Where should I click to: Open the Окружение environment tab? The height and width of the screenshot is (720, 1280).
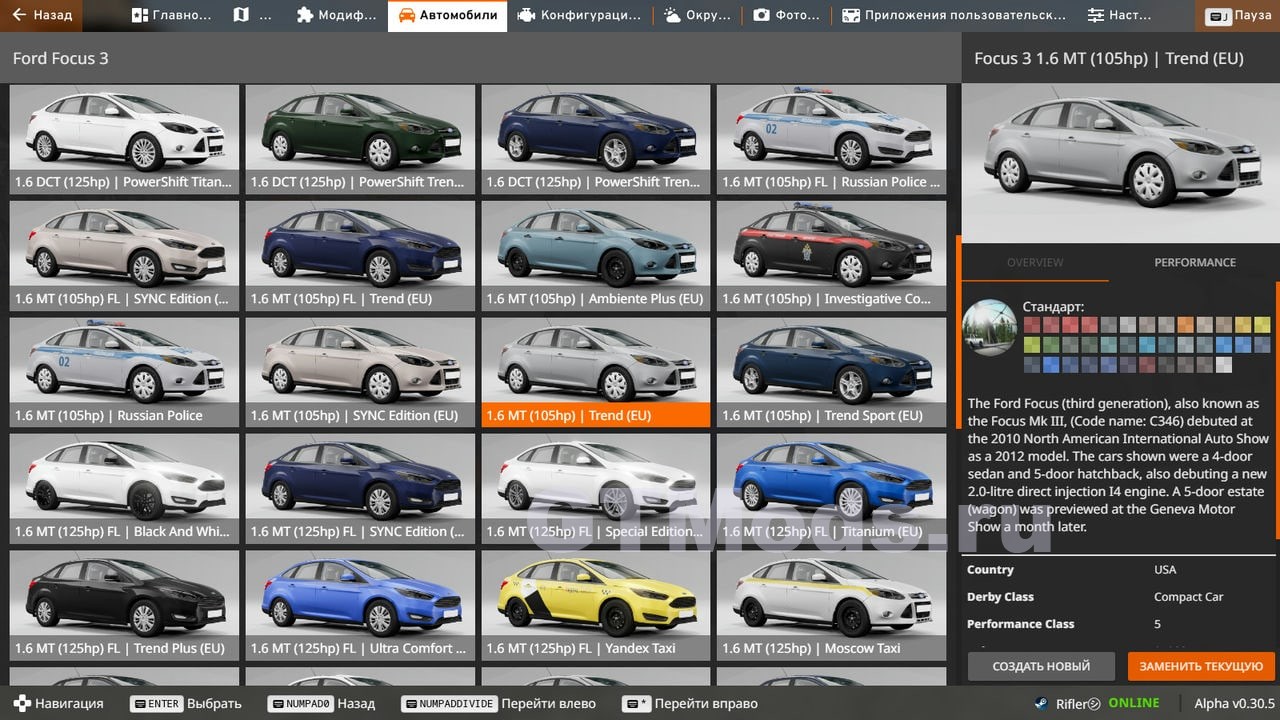coord(697,15)
